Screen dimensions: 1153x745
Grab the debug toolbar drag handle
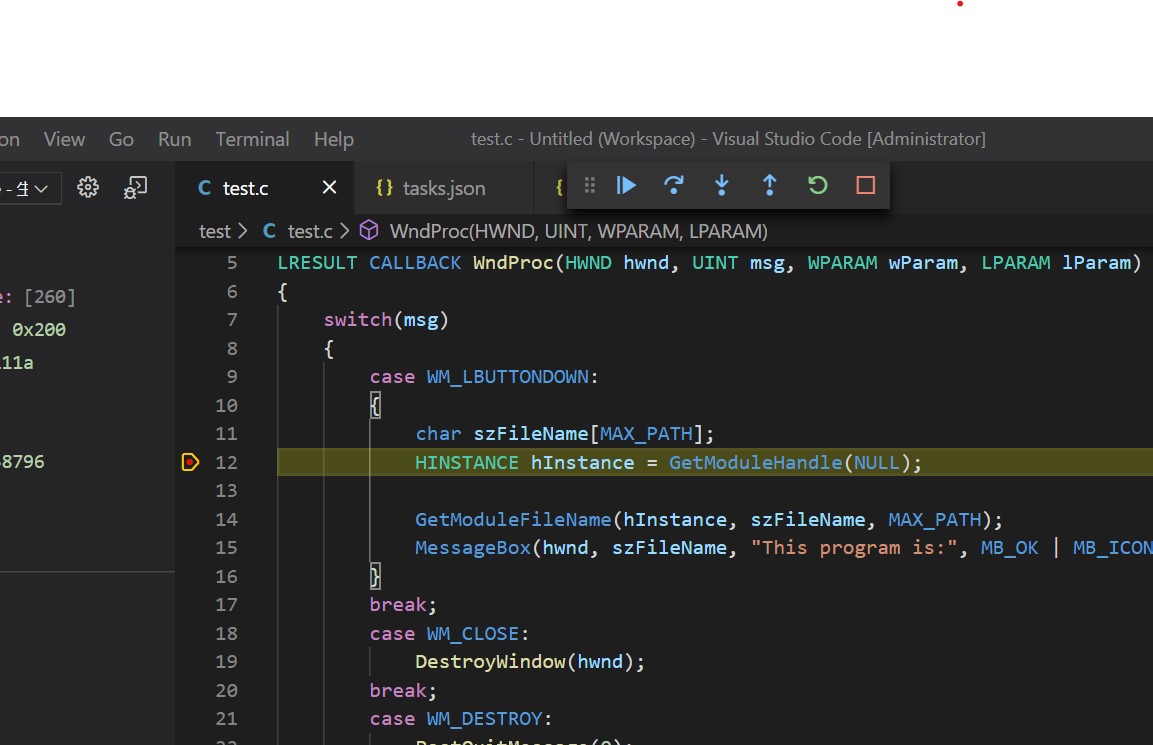coord(590,185)
